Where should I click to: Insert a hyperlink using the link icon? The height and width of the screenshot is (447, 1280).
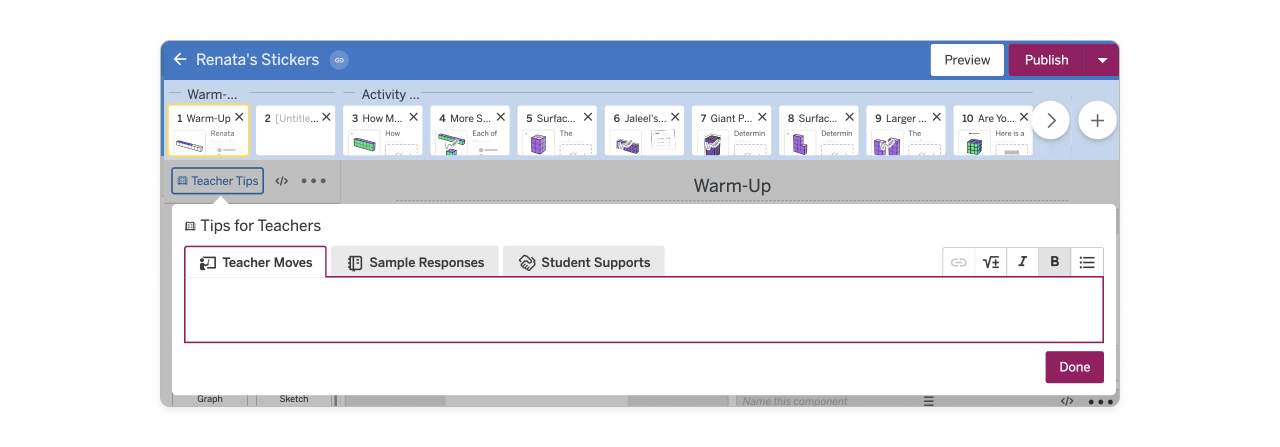click(x=959, y=262)
